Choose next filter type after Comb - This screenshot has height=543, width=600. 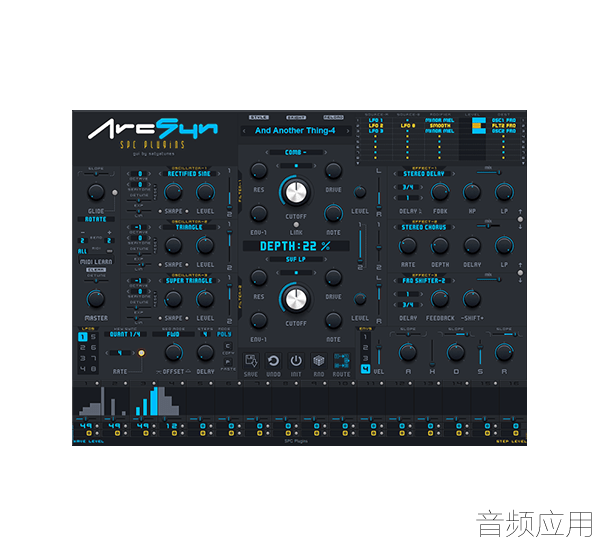click(x=325, y=152)
